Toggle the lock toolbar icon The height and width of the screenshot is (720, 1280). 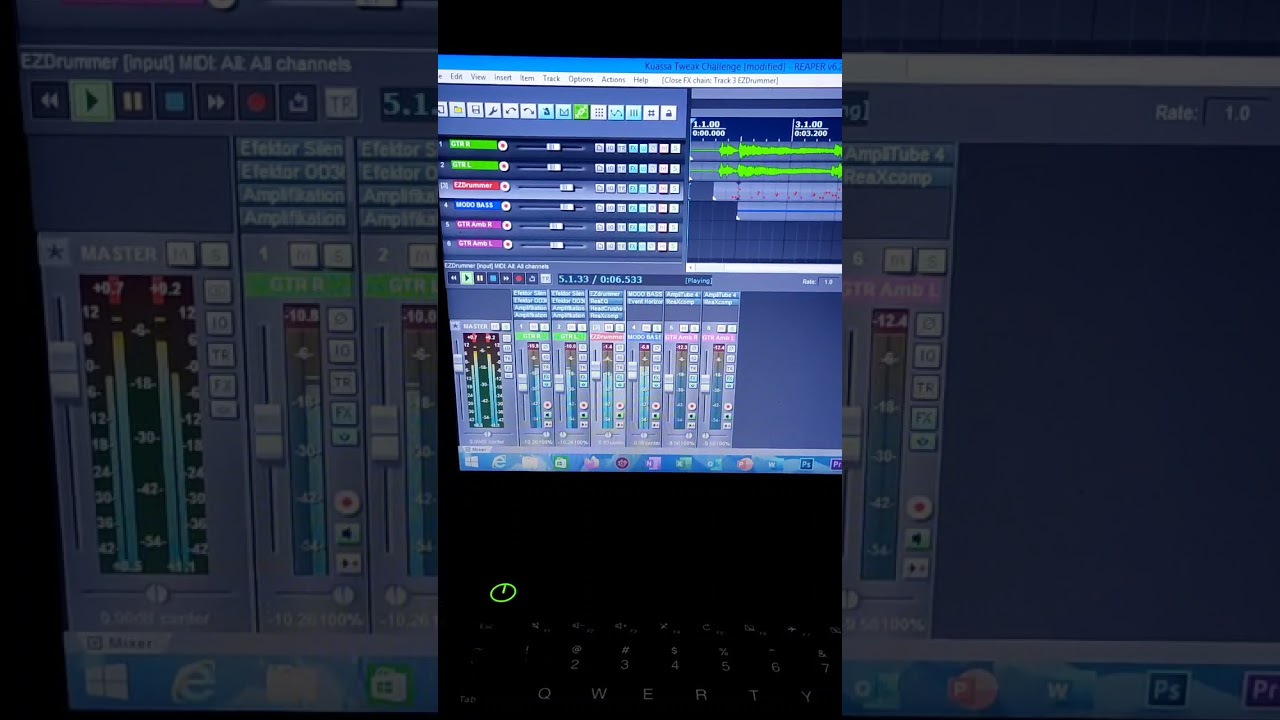tap(668, 111)
